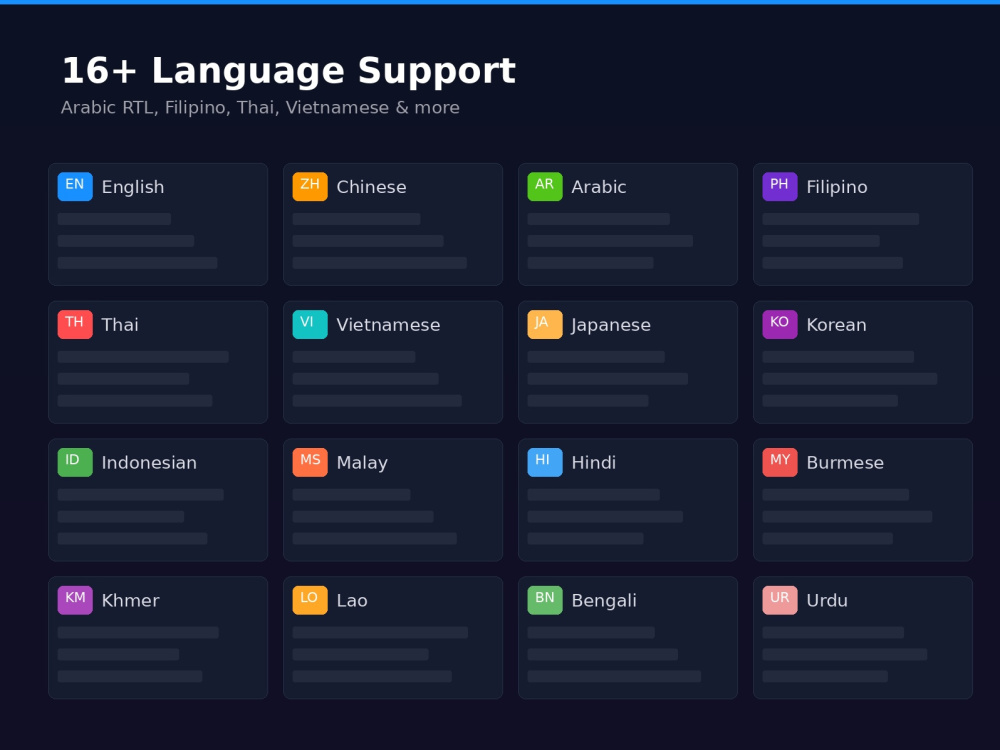Pick the Bengali language label
The height and width of the screenshot is (750, 1000).
tap(604, 601)
